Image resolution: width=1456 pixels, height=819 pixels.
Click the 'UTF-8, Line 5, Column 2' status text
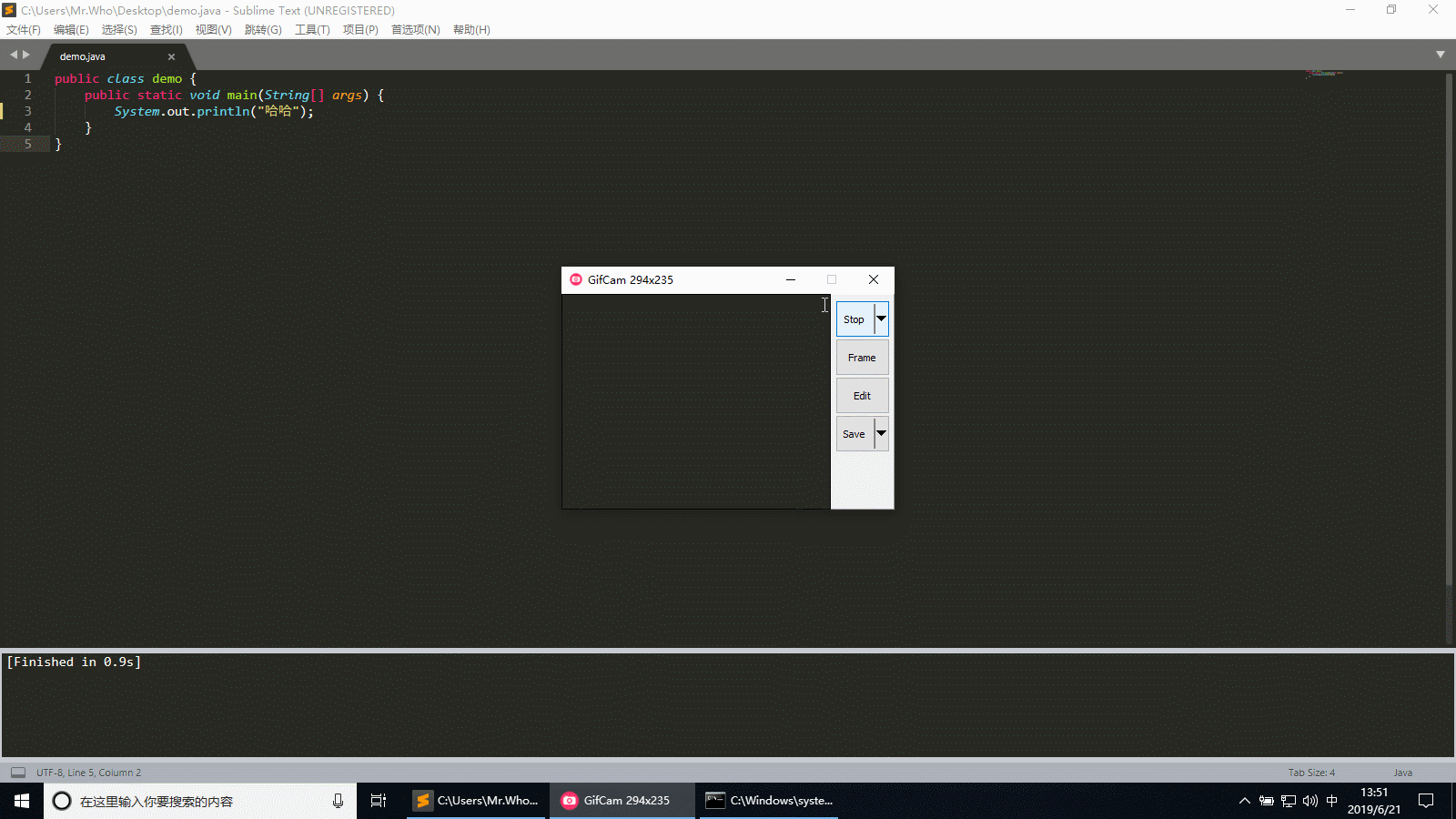tap(89, 773)
